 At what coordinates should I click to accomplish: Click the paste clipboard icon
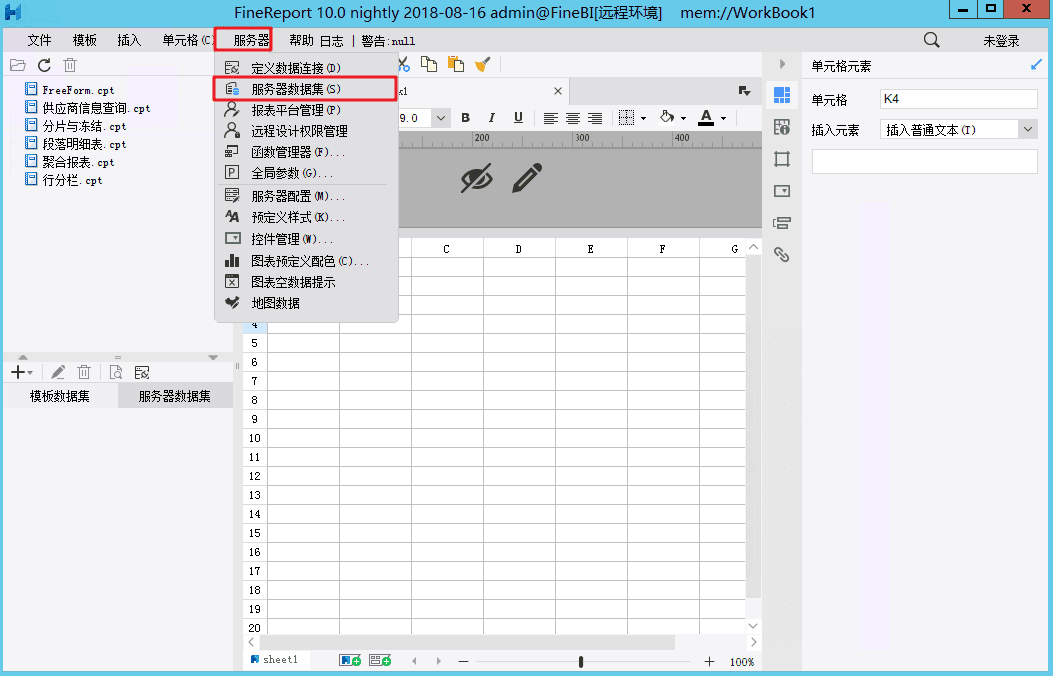[x=455, y=64]
